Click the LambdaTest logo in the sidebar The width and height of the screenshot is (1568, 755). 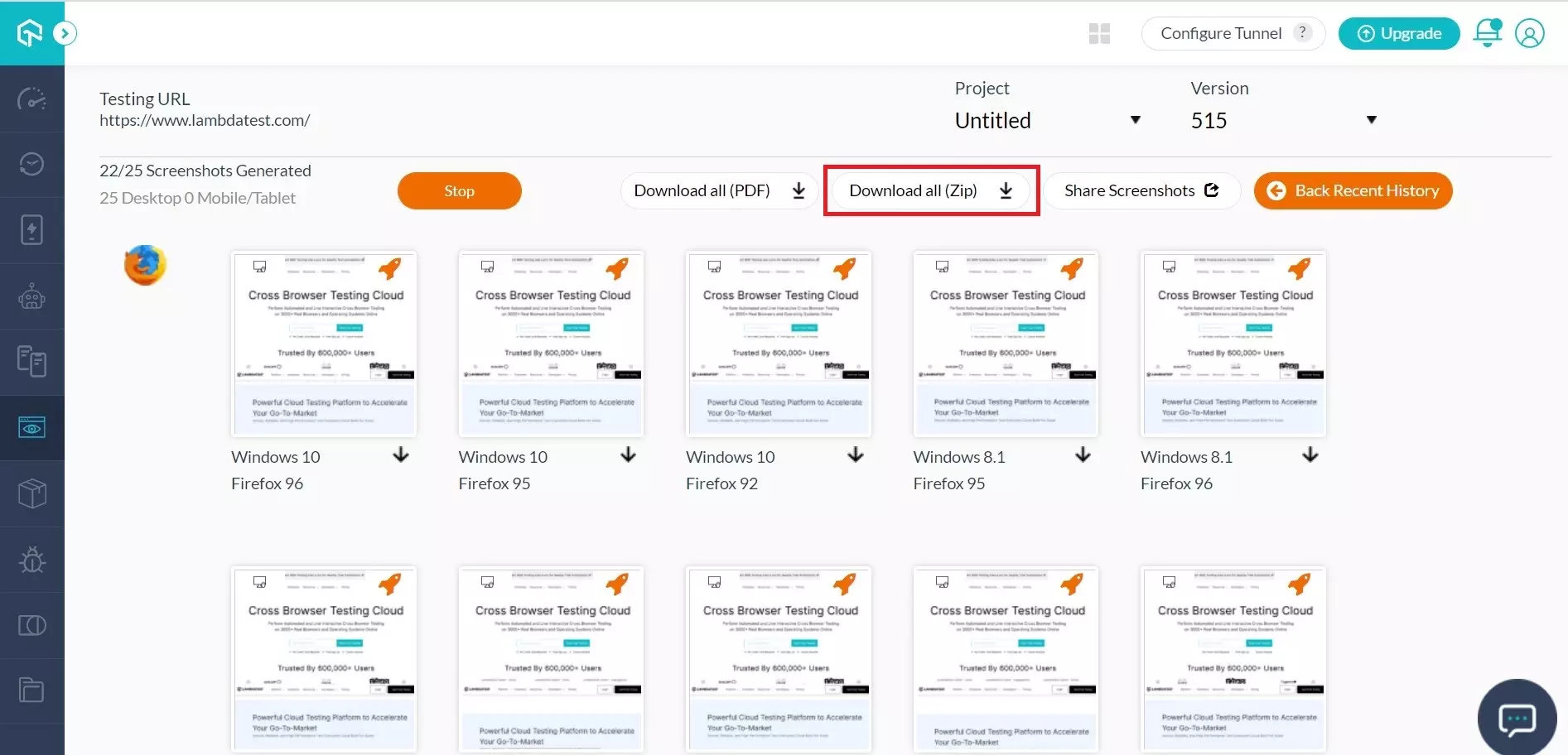point(30,33)
